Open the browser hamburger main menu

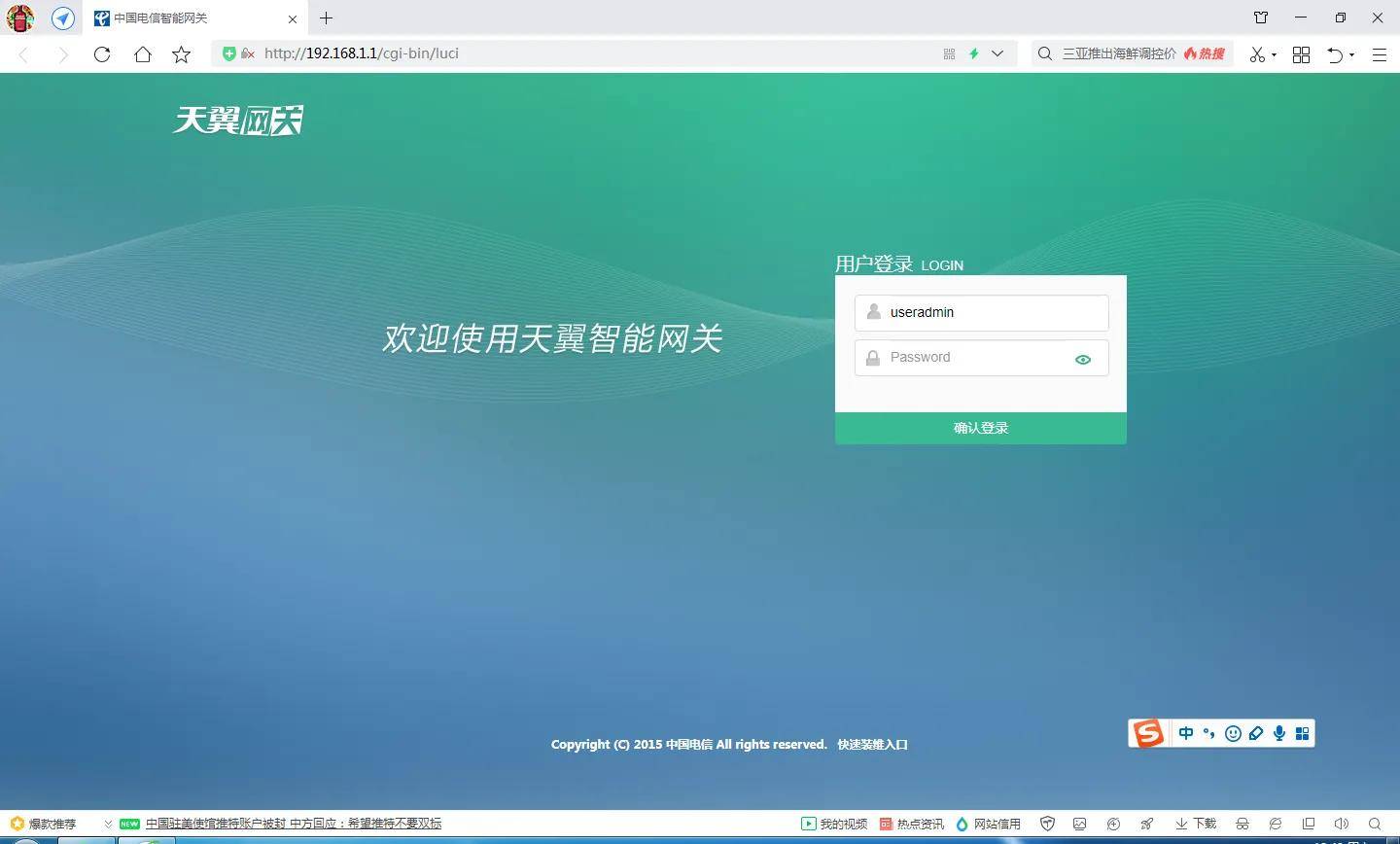coord(1379,54)
